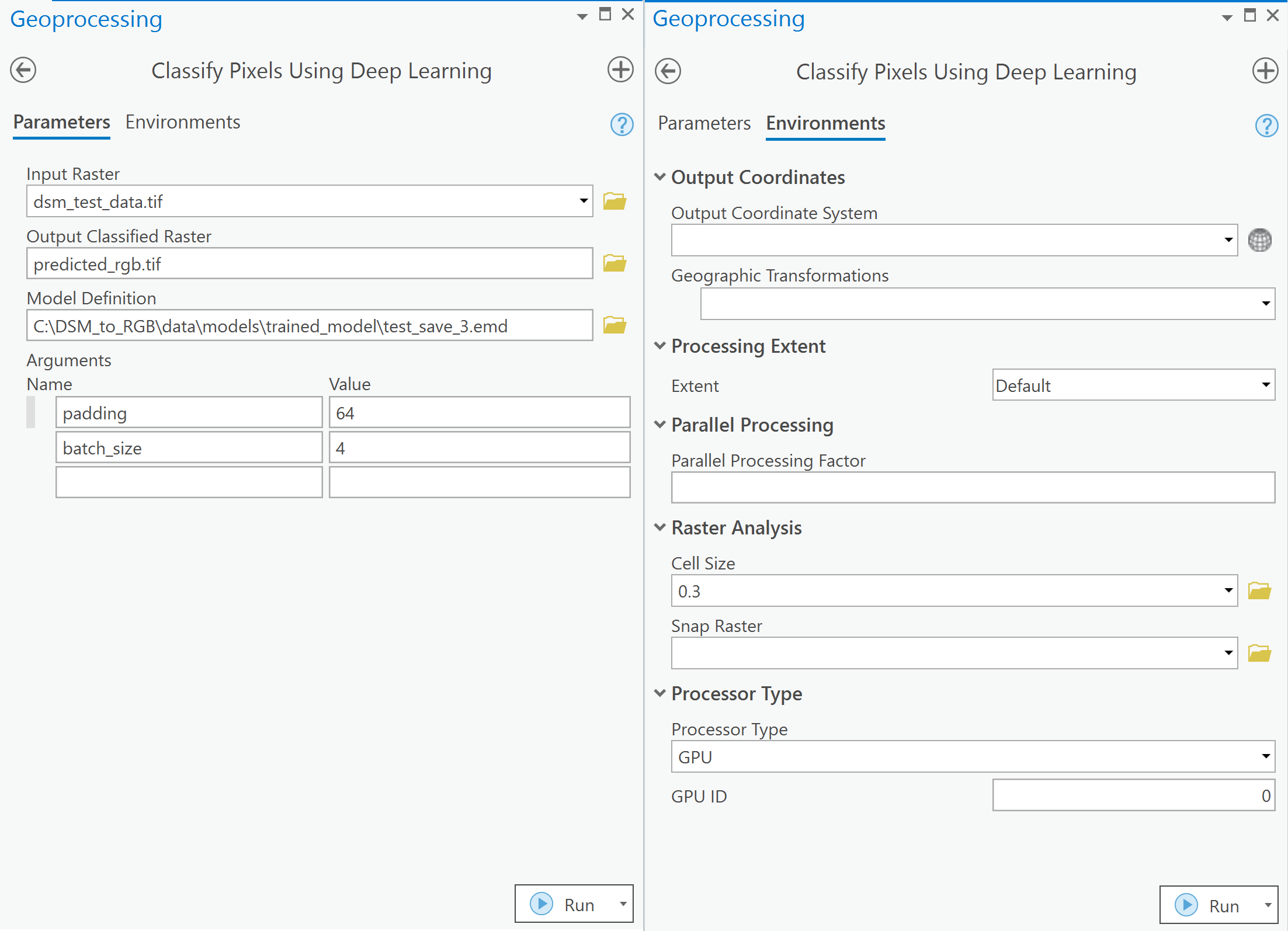Collapse the Processor Type section

660,693
